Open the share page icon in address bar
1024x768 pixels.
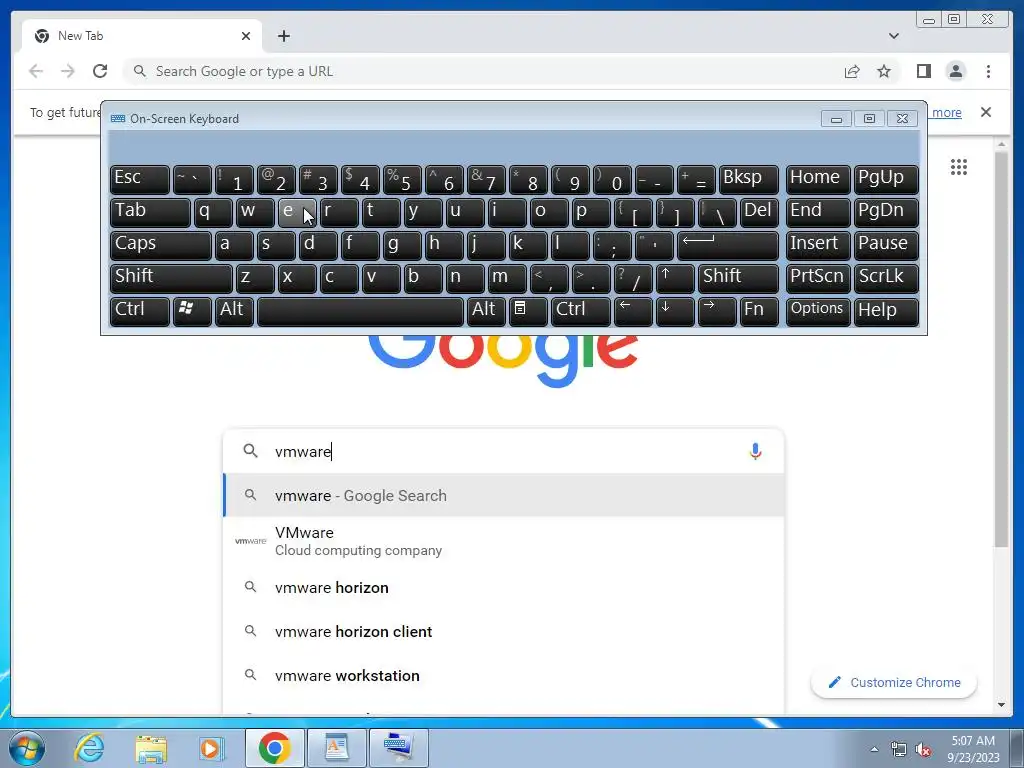pos(852,71)
